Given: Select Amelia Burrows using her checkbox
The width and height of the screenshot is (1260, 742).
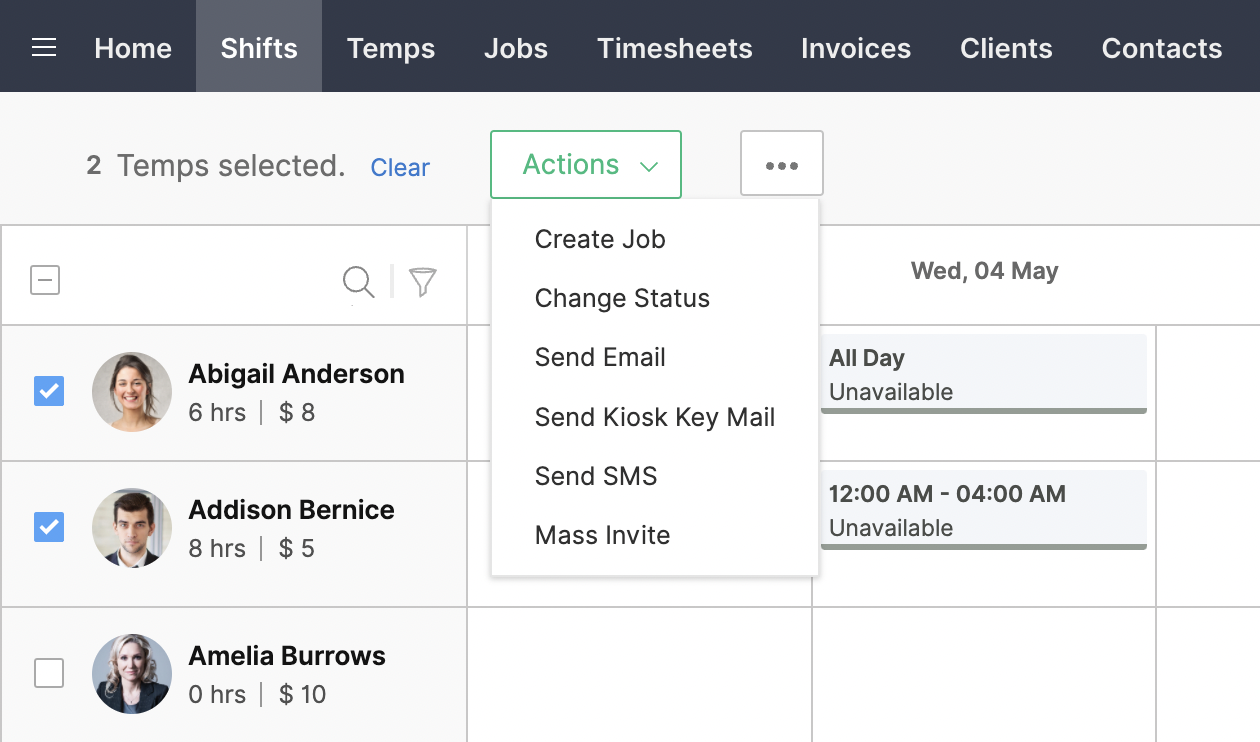Looking at the screenshot, I should 48,674.
